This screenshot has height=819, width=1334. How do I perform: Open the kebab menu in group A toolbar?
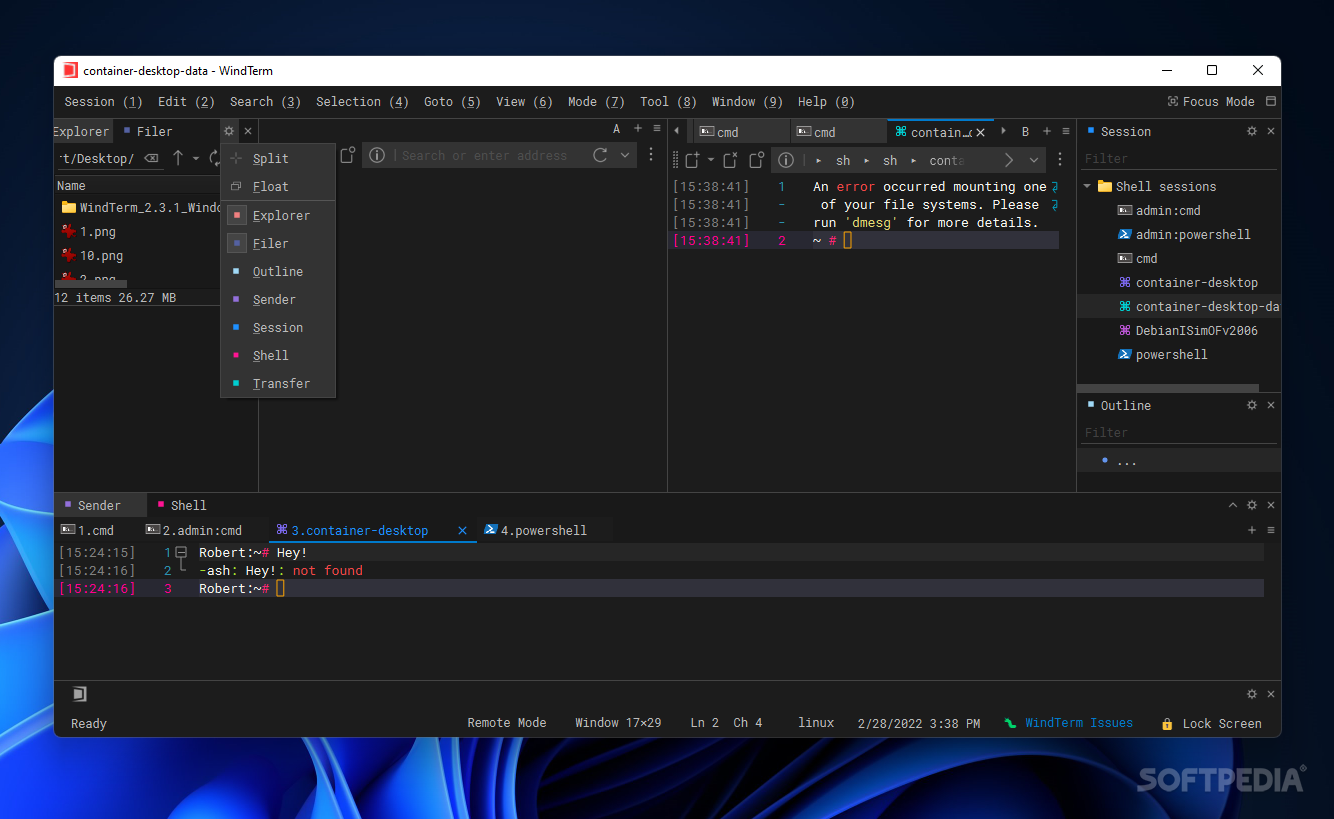[651, 155]
